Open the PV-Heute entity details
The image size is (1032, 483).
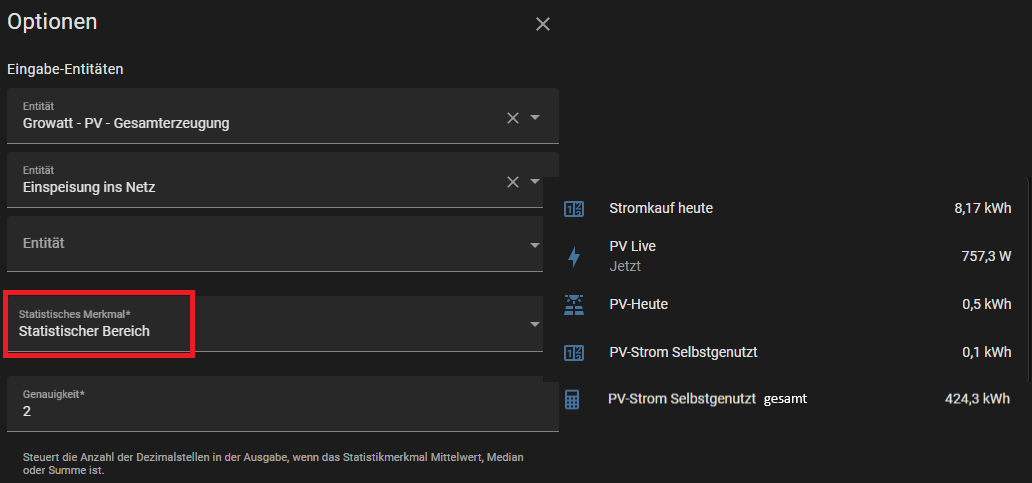[x=787, y=304]
